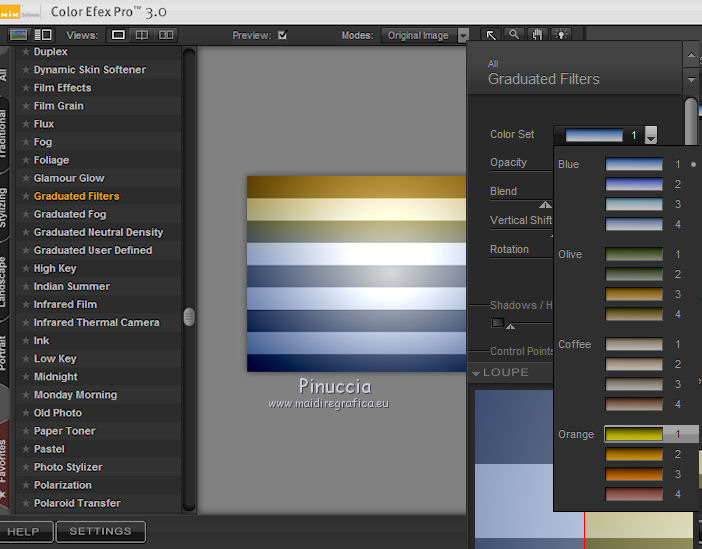The width and height of the screenshot is (702, 549).
Task: Collapse the LOUPE section
Action: pos(476,373)
